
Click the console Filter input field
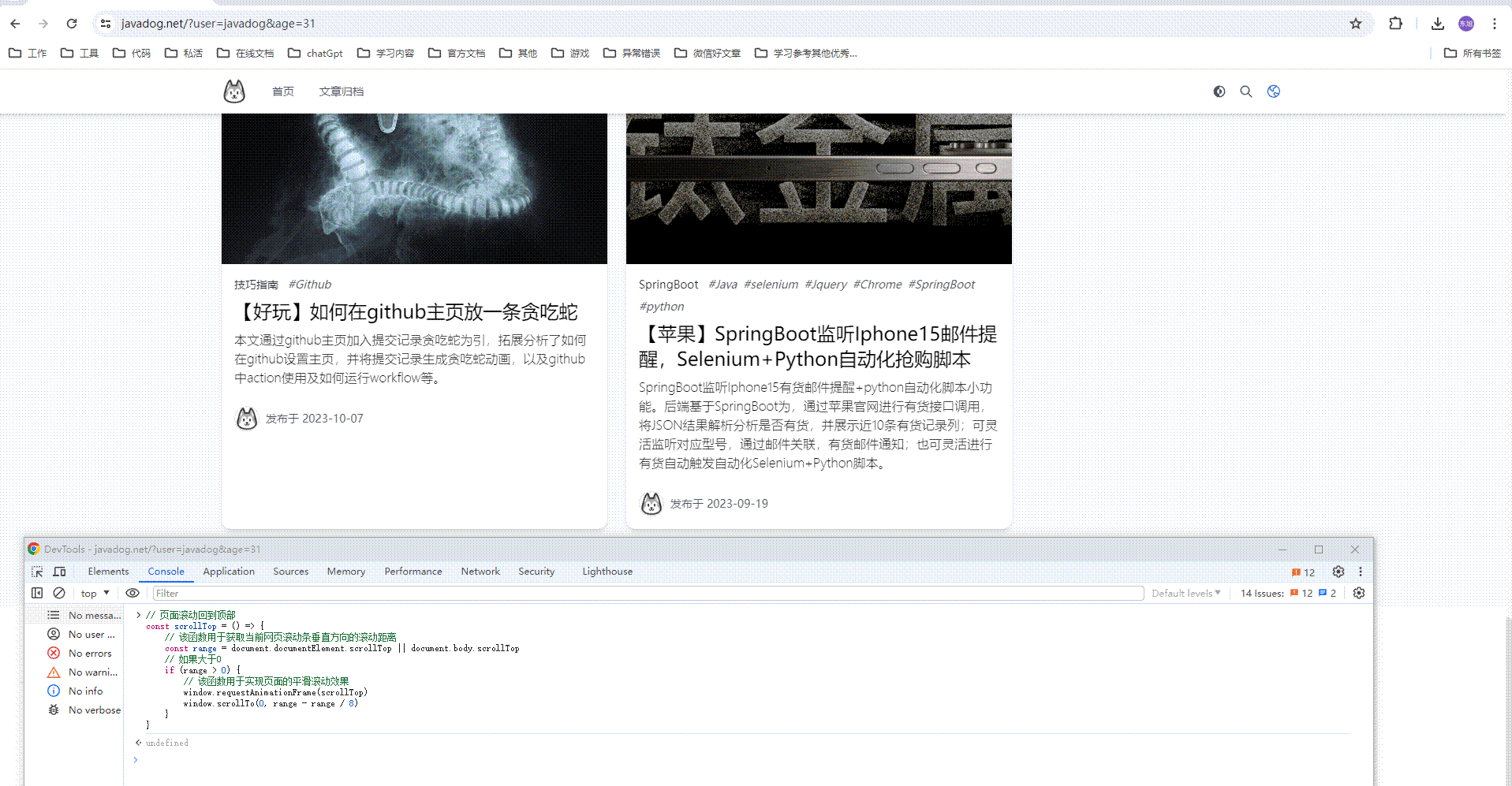coord(648,593)
